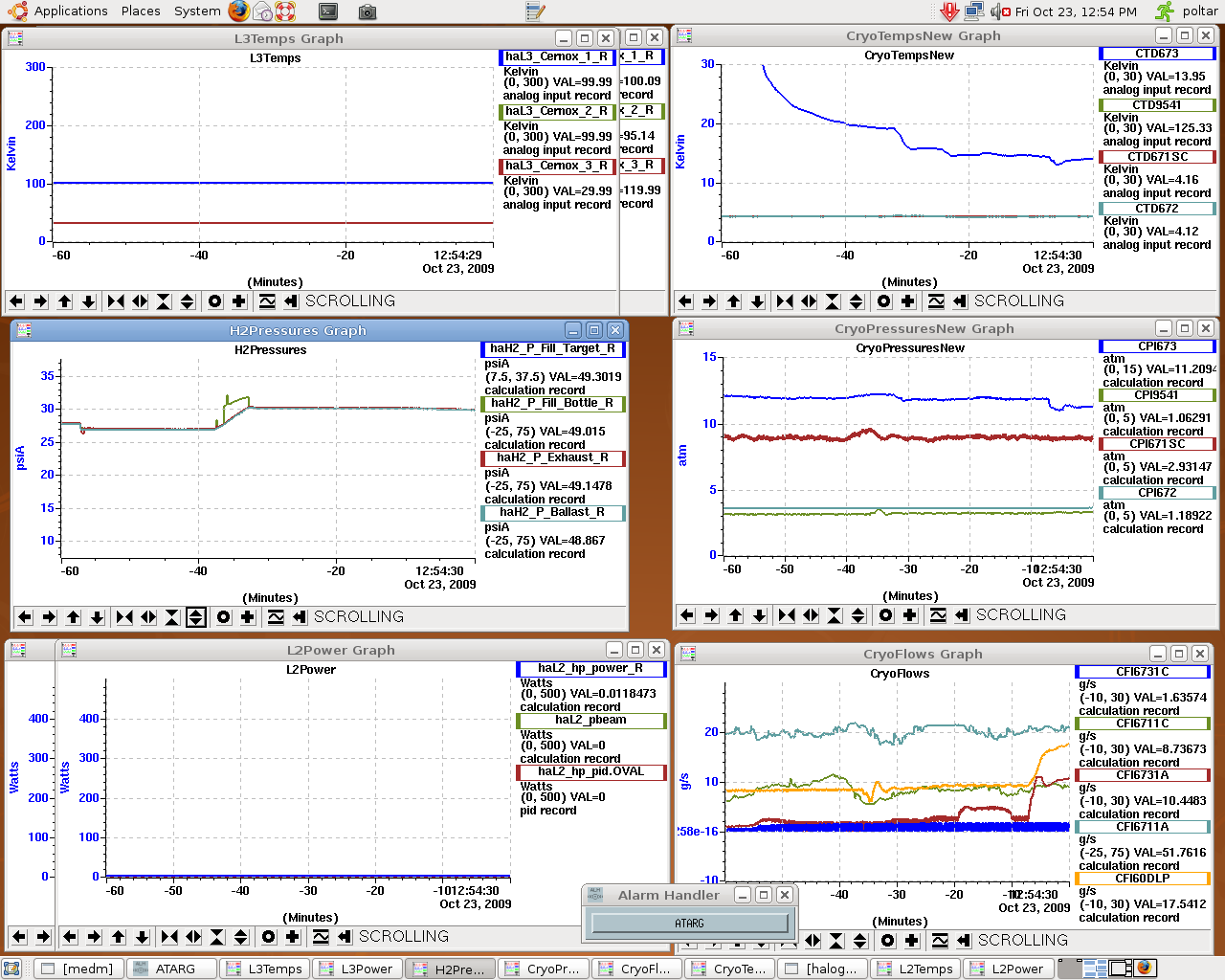Pan left in L3Temps Graph toolbar

coord(16,301)
